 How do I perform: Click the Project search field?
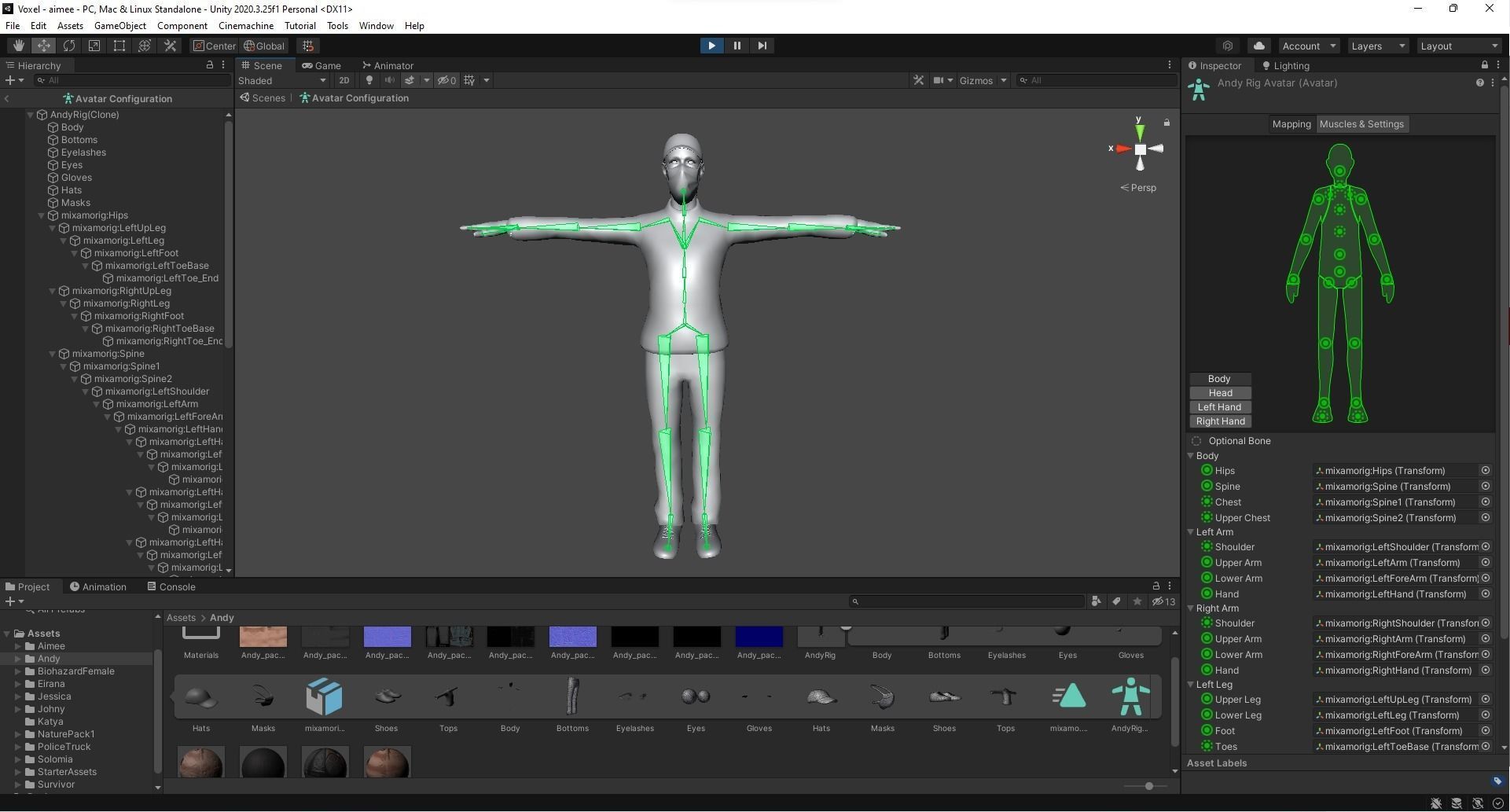[967, 601]
